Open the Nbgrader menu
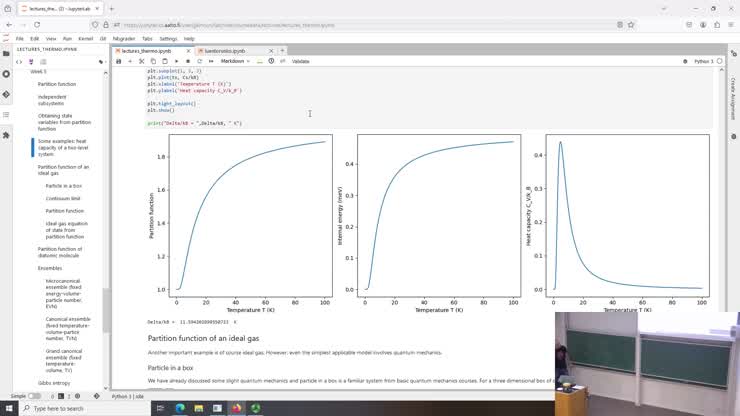This screenshot has width=740, height=416. pos(124,38)
